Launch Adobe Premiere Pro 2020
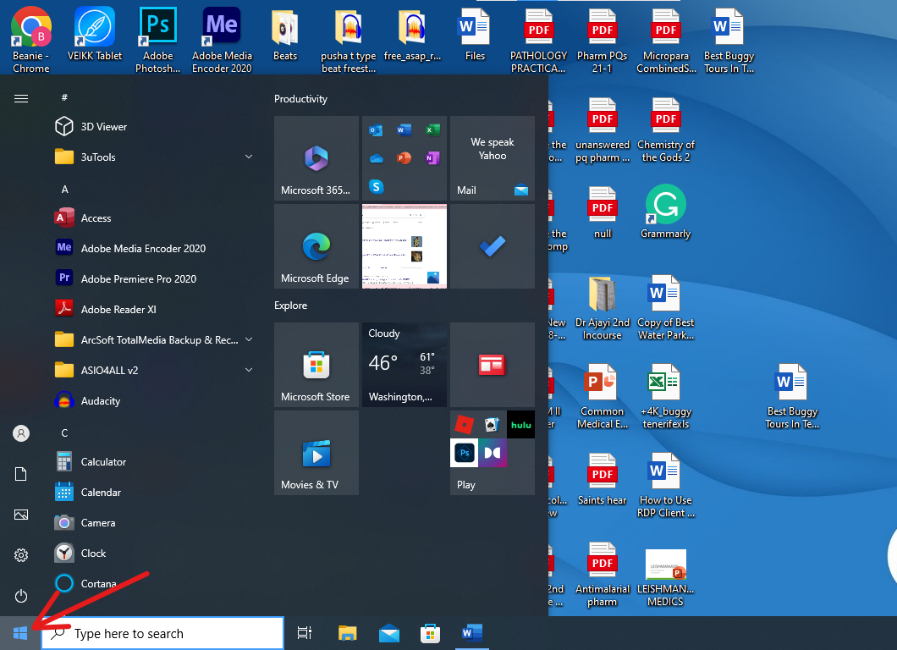This screenshot has width=897, height=650. (154, 279)
